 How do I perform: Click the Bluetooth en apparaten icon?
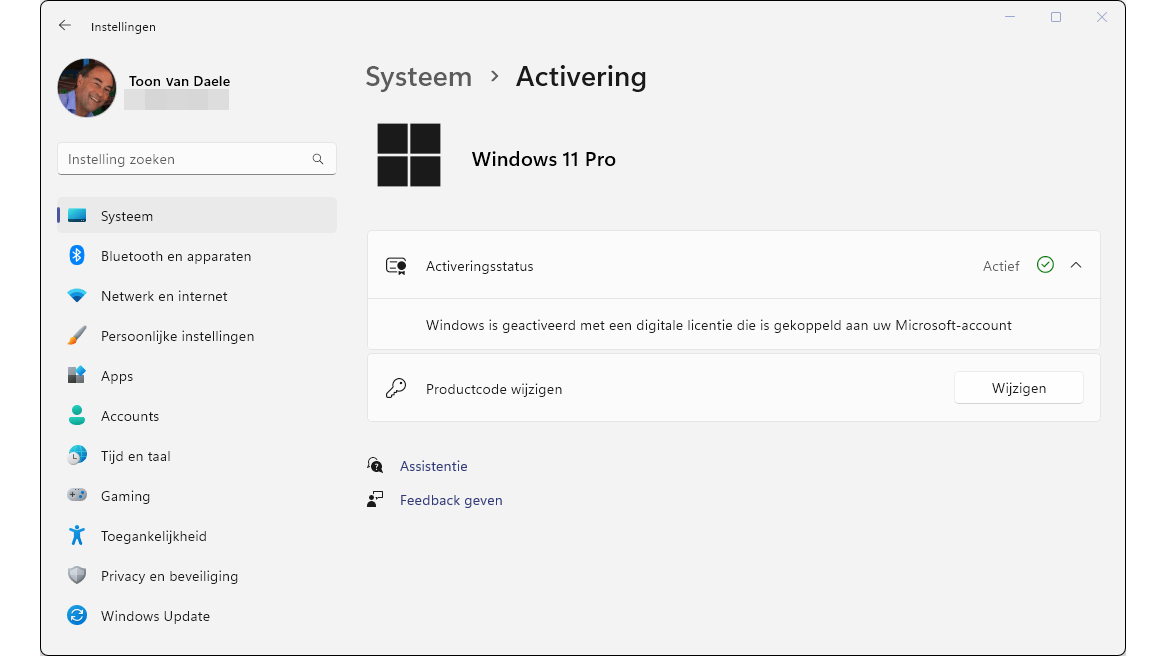77,256
